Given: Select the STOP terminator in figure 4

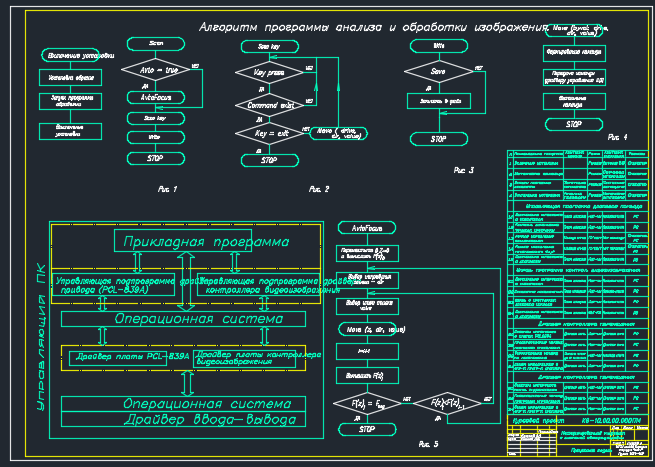Looking at the screenshot, I should 574,124.
